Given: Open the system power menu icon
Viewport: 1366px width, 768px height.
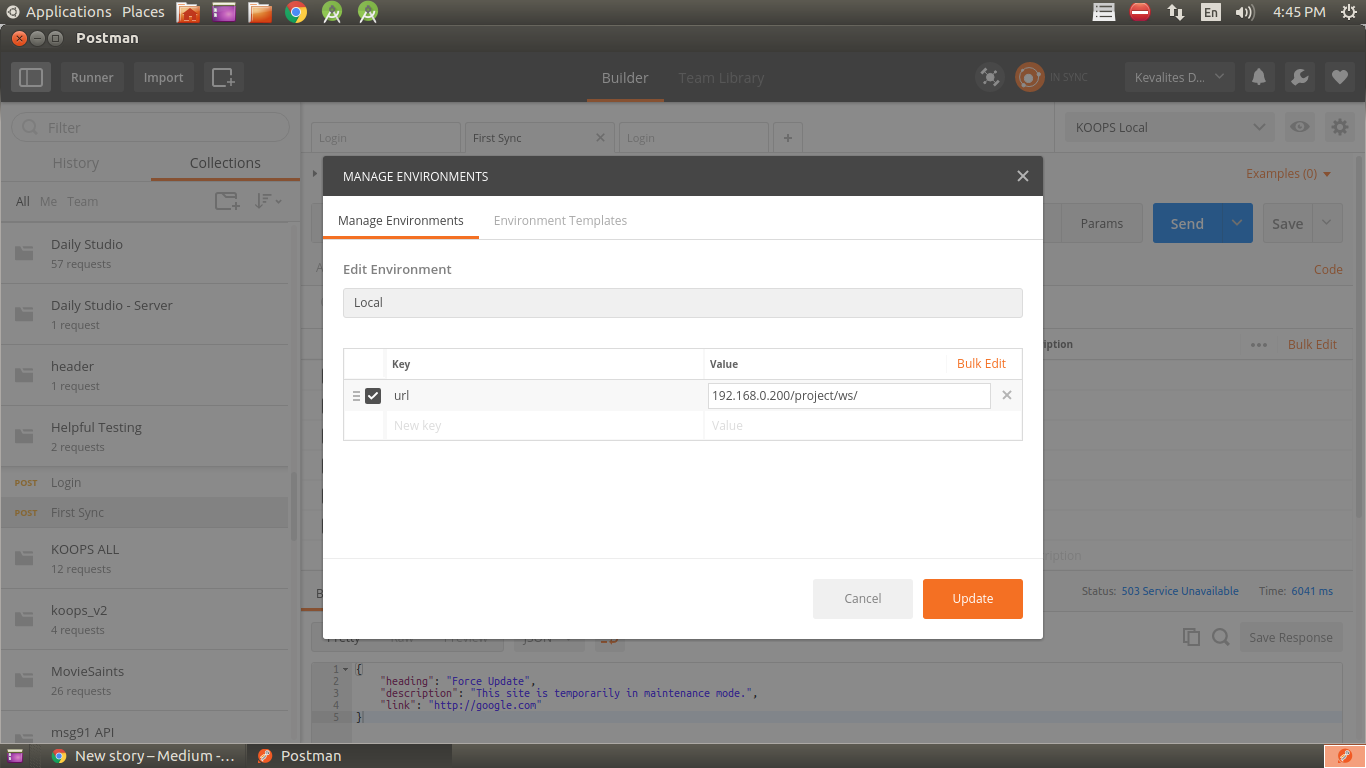Looking at the screenshot, I should click(x=1348, y=12).
